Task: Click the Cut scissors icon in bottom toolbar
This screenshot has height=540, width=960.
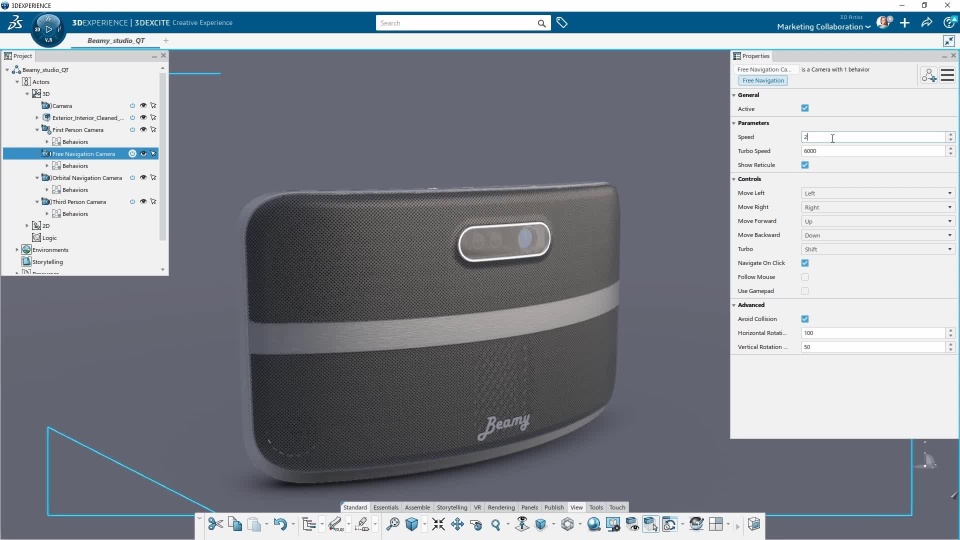Action: click(215, 524)
